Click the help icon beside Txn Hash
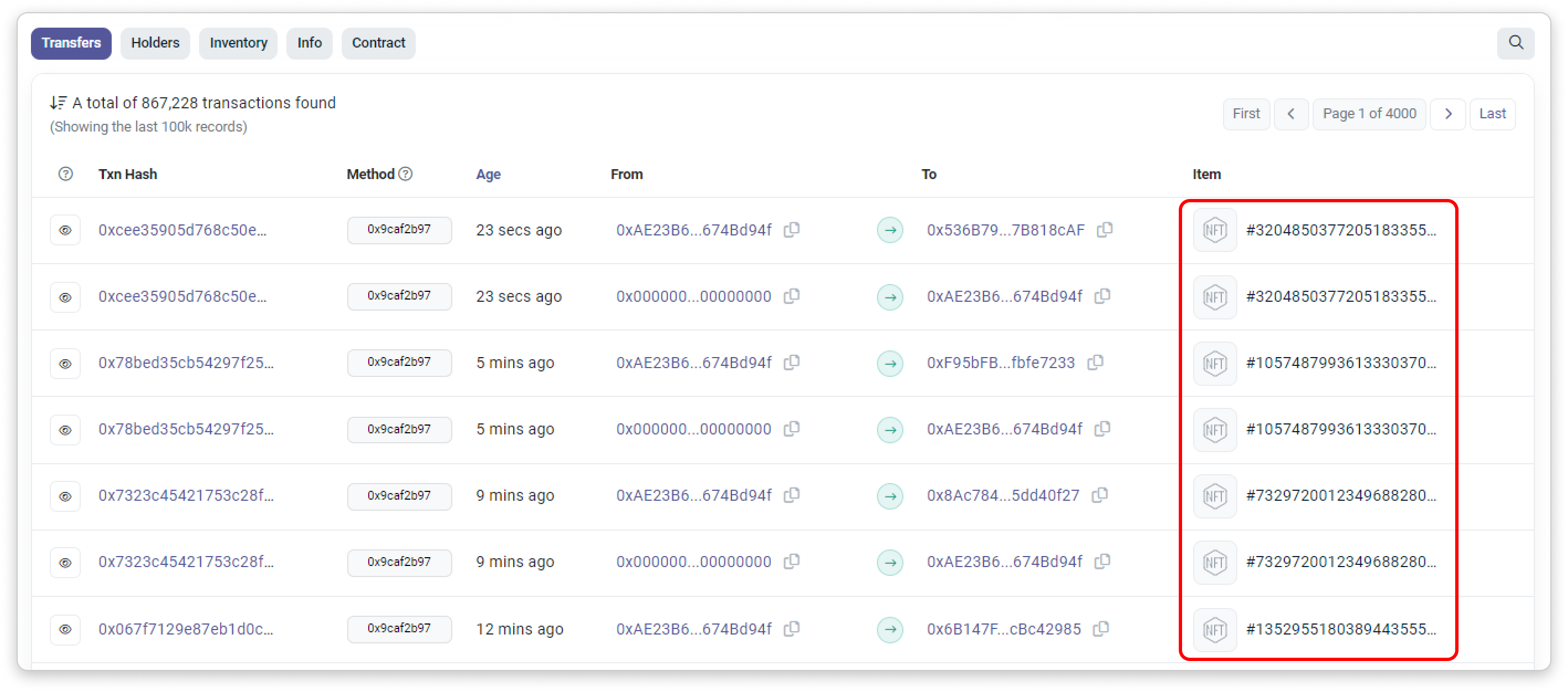The height and width of the screenshot is (692, 1568). [66, 174]
